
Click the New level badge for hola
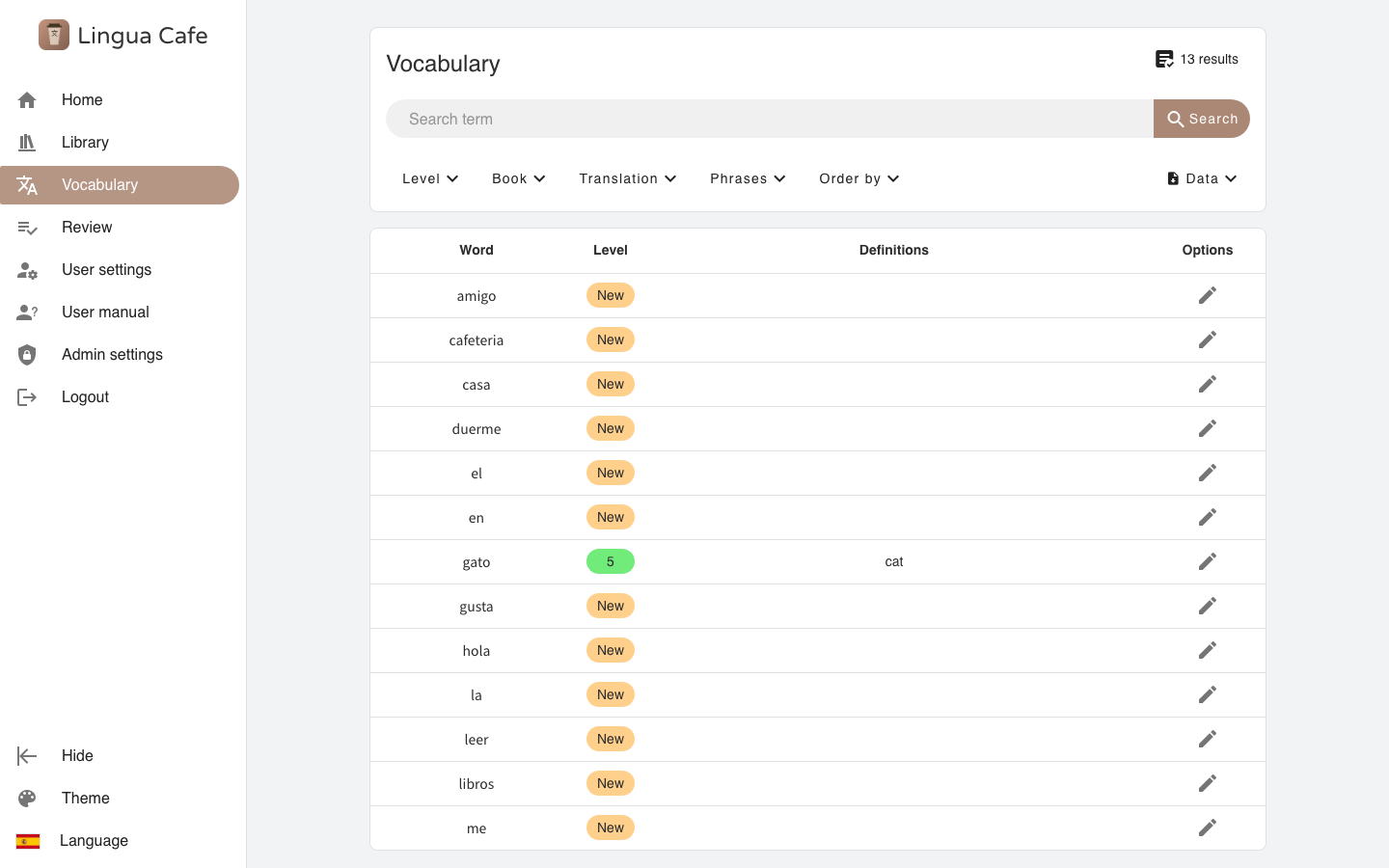[611, 650]
